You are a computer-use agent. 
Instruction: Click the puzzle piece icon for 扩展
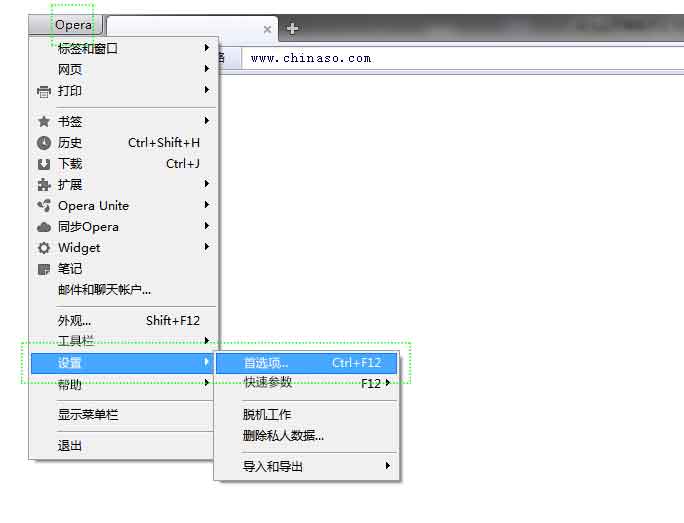[43, 185]
